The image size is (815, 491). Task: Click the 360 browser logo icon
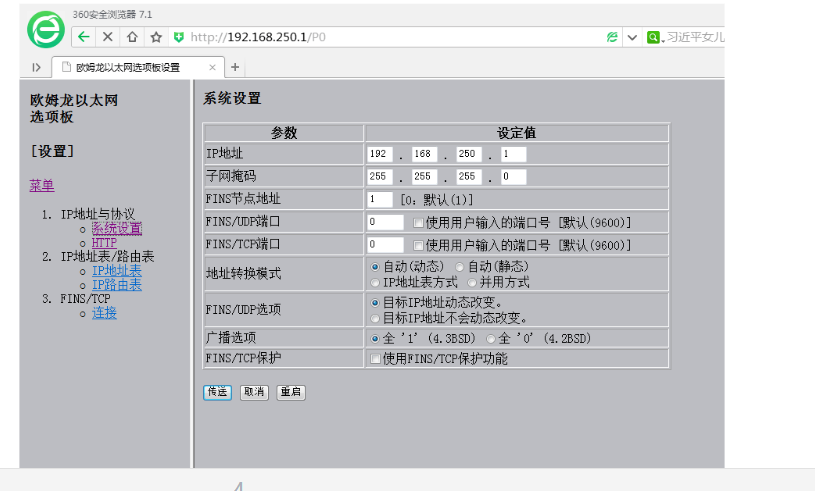[x=44, y=31]
